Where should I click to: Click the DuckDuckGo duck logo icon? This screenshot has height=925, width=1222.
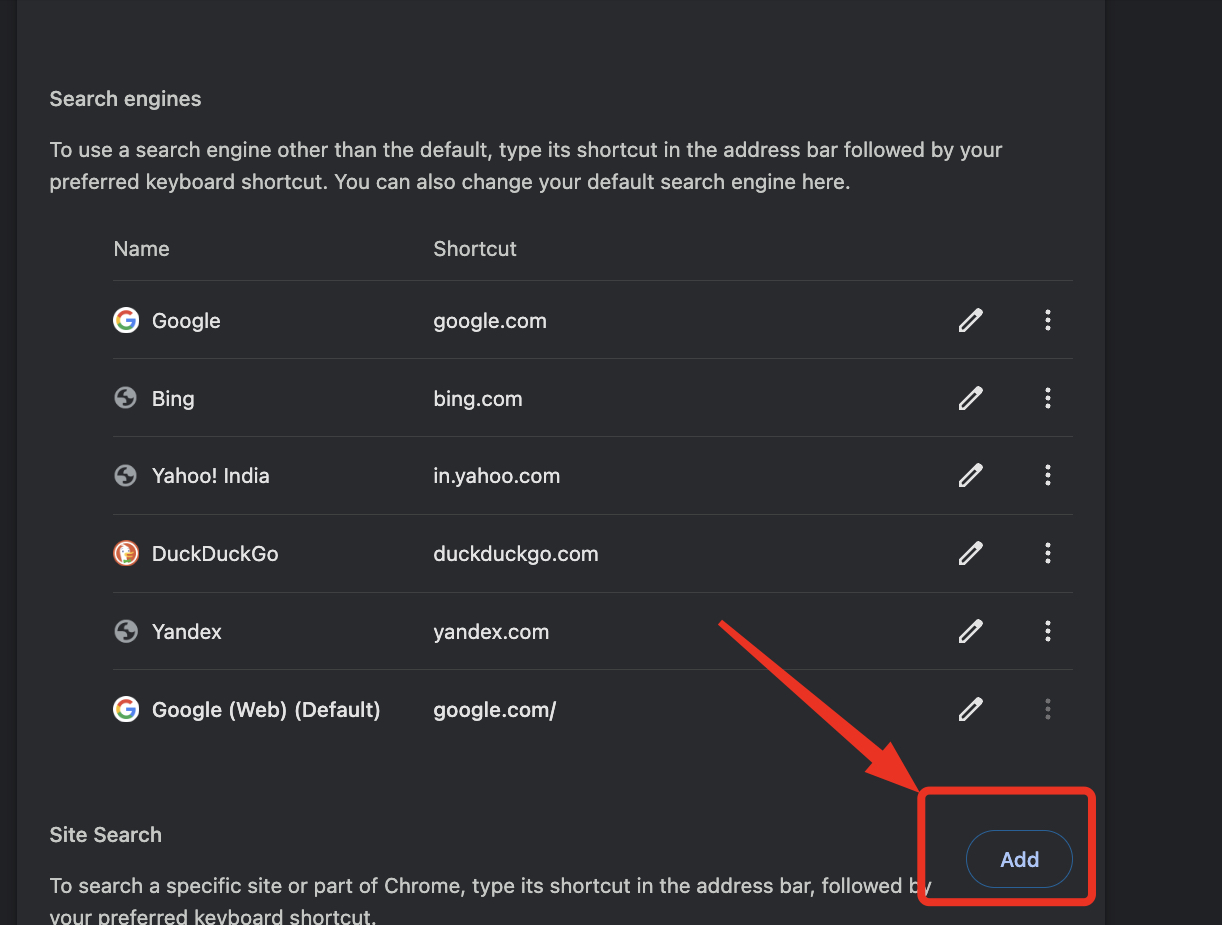click(x=126, y=553)
